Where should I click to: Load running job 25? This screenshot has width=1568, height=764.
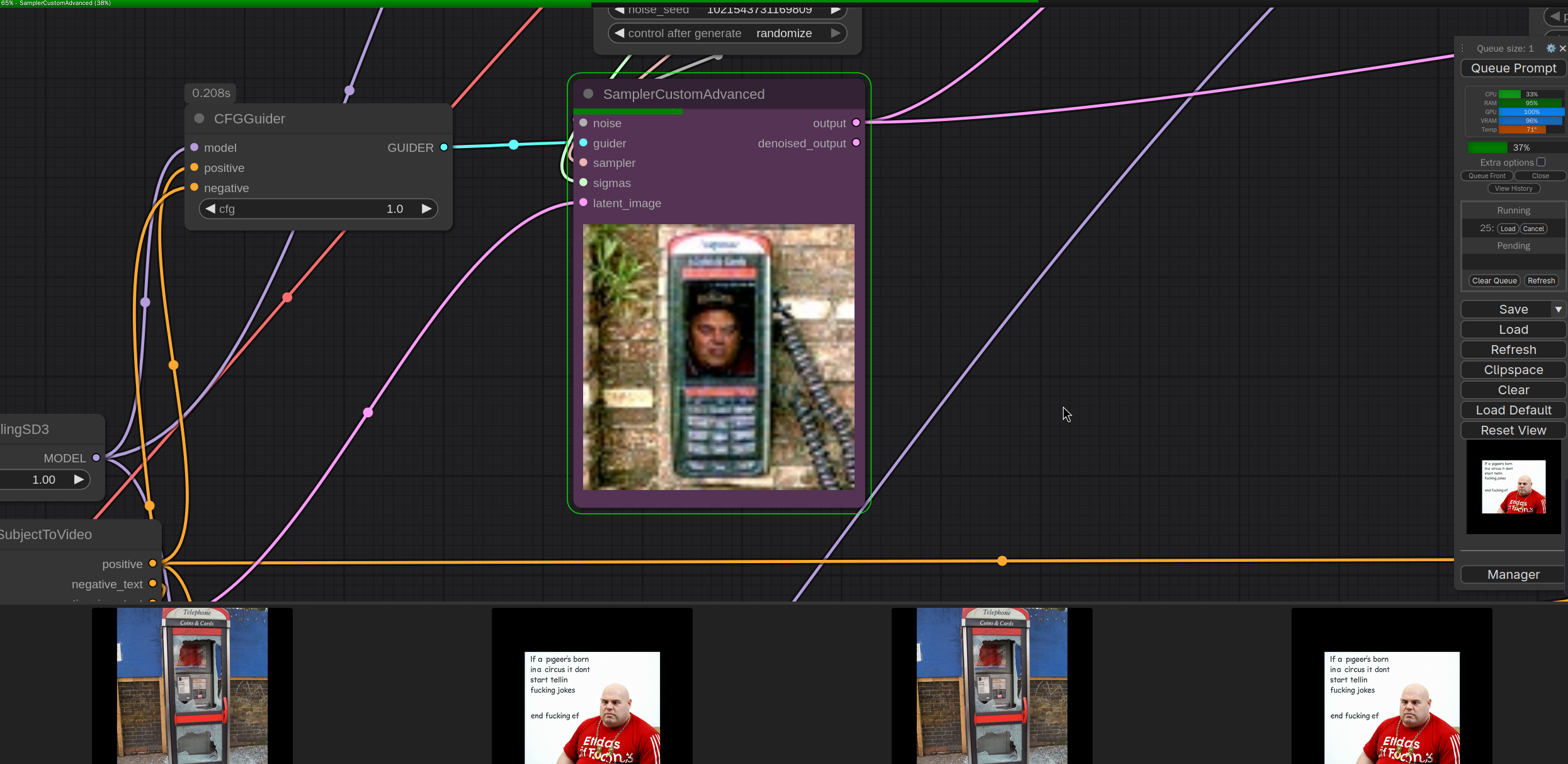click(1508, 229)
